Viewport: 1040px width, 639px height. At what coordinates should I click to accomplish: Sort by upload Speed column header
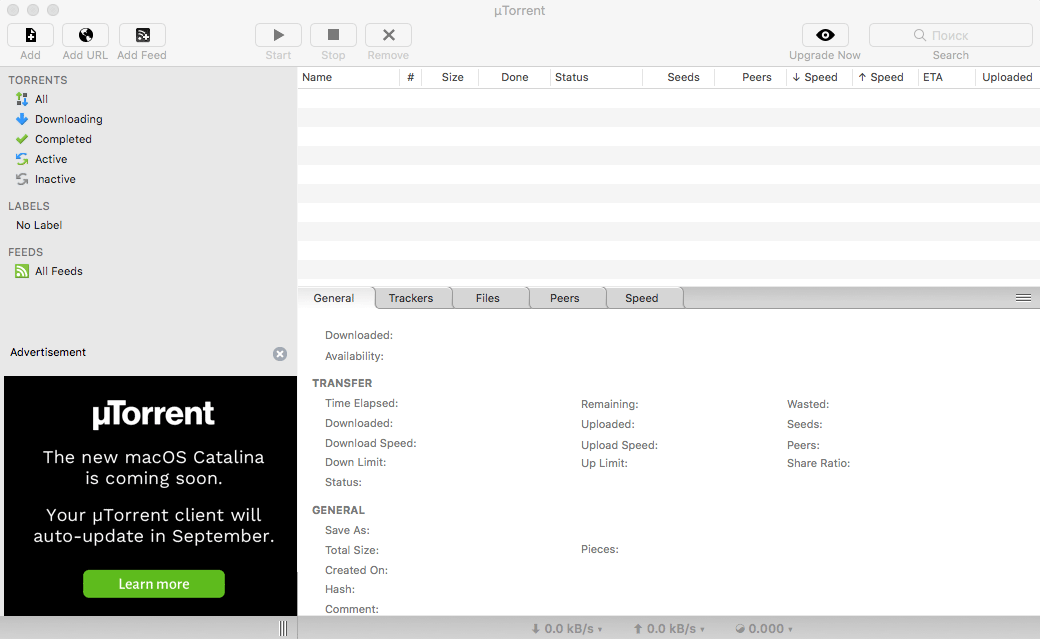(x=885, y=77)
